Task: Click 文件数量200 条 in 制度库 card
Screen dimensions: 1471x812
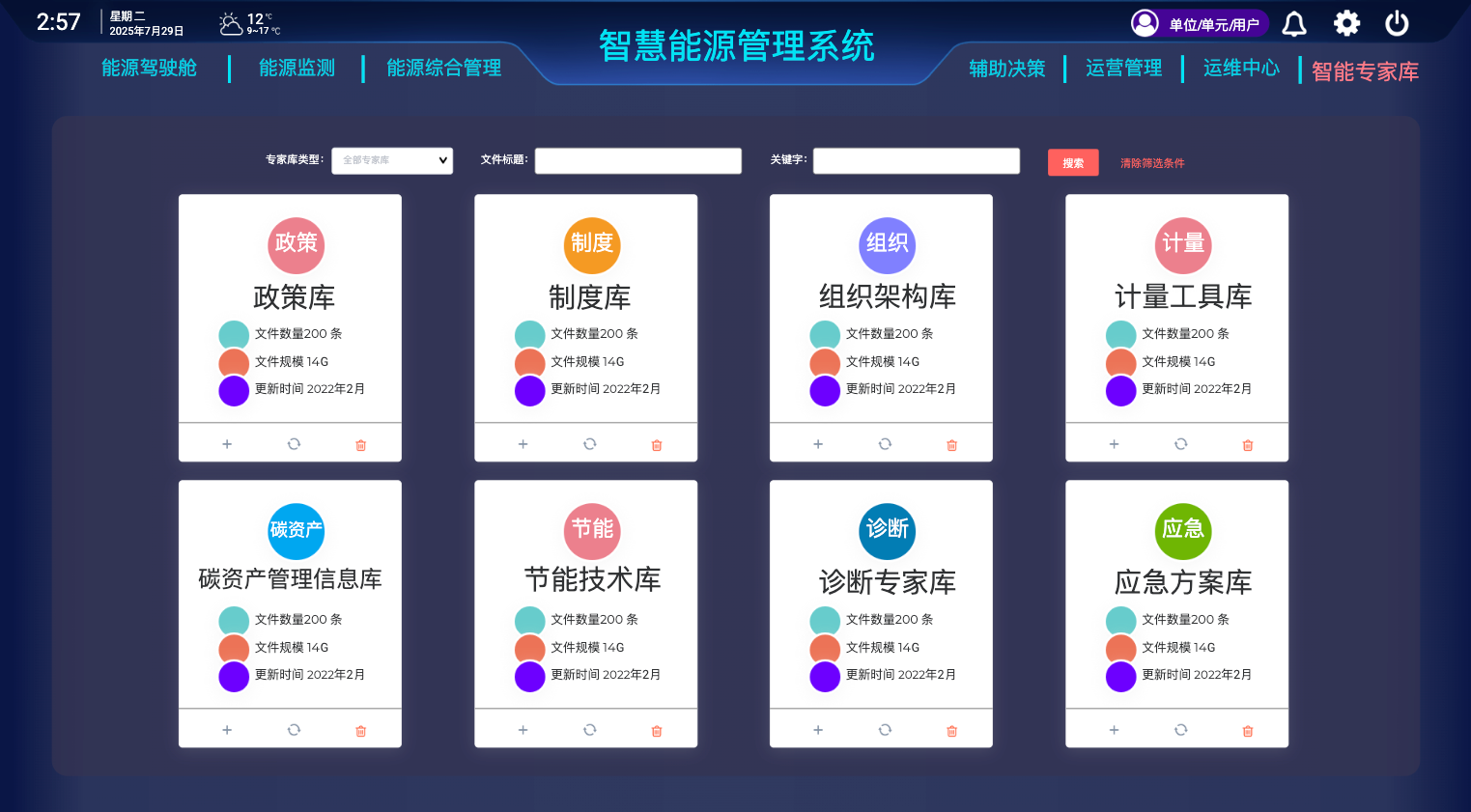Action: 594,333
